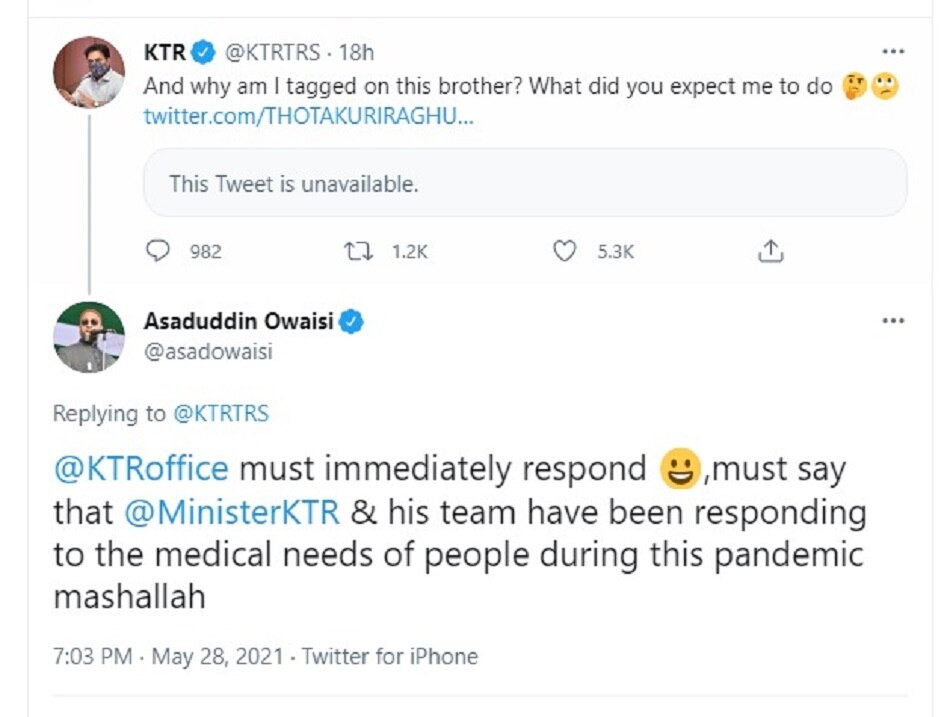Click the KTR display name
Image resolution: width=950 pixels, height=717 pixels.
tap(165, 53)
